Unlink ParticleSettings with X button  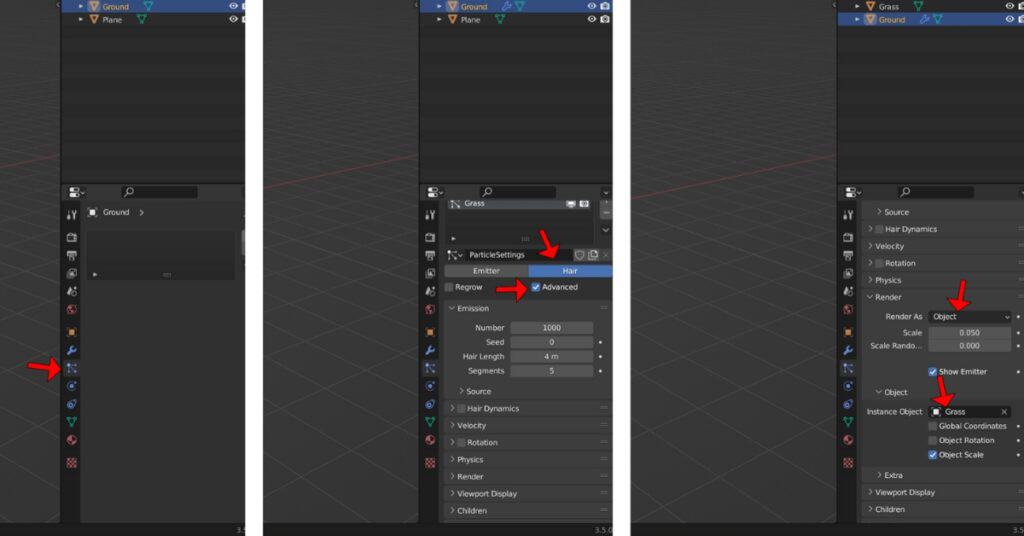[606, 255]
